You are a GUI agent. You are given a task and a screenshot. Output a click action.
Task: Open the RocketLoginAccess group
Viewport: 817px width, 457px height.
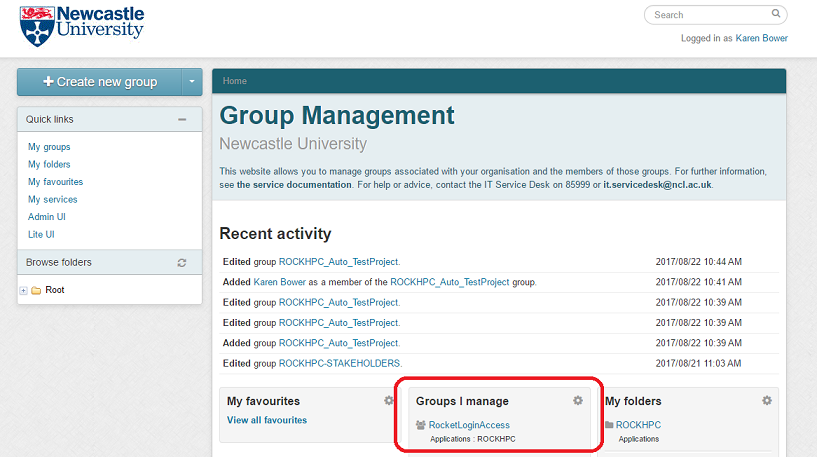click(x=469, y=425)
